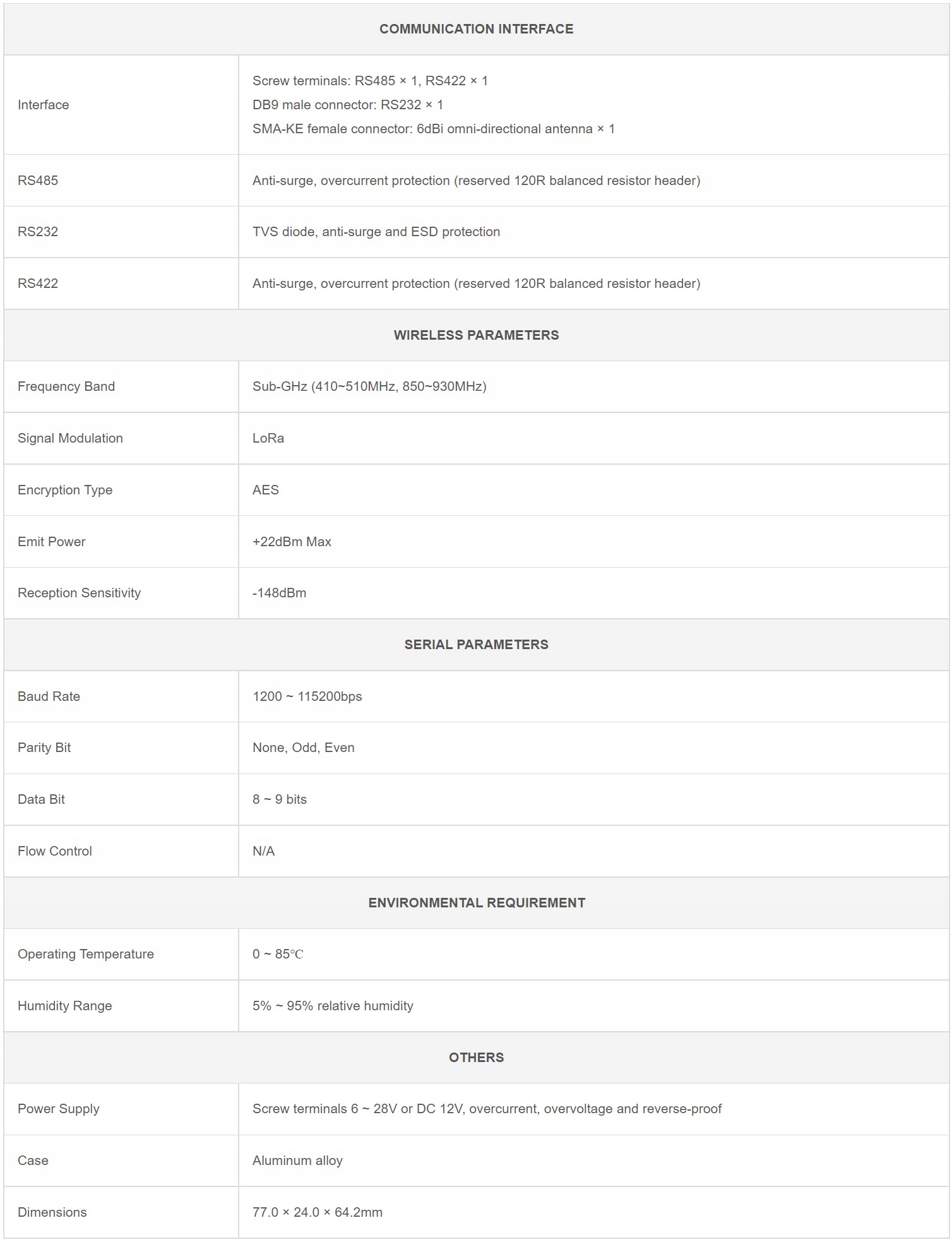Select the Dimensions value 77.0 × 24.0 × 64.2mm
The width and height of the screenshot is (952, 1242).
point(317,1212)
